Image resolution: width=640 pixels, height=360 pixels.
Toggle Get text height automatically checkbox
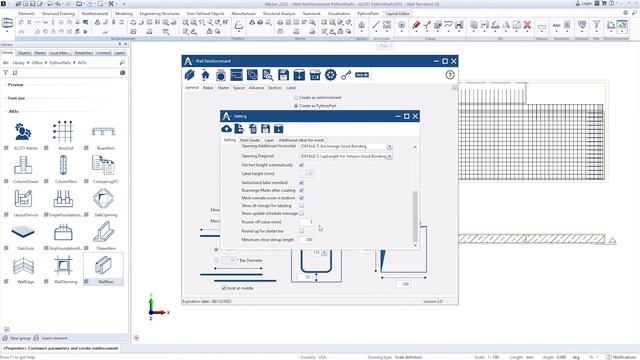point(301,165)
